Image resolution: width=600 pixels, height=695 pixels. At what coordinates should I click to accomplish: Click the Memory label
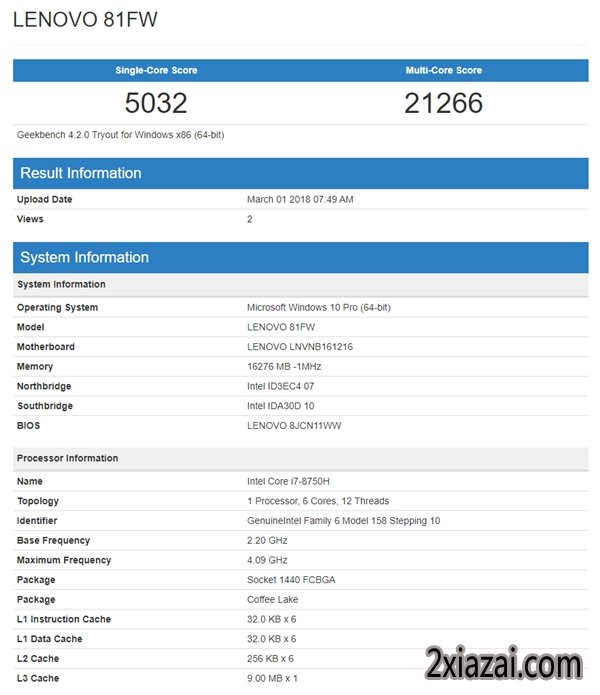click(x=35, y=367)
